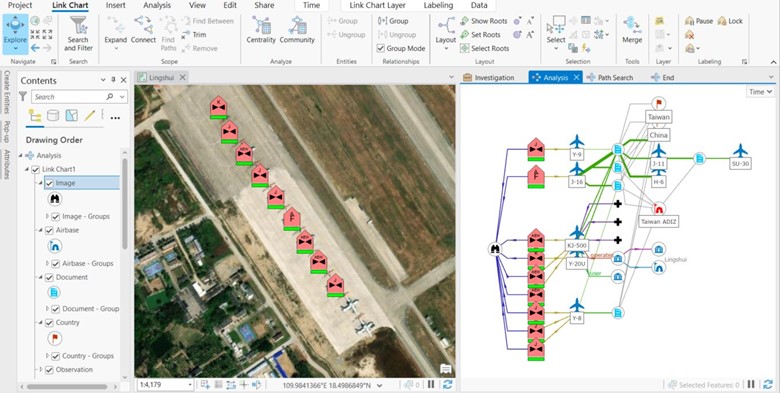
Task: Click the Community analysis icon
Action: 297,30
